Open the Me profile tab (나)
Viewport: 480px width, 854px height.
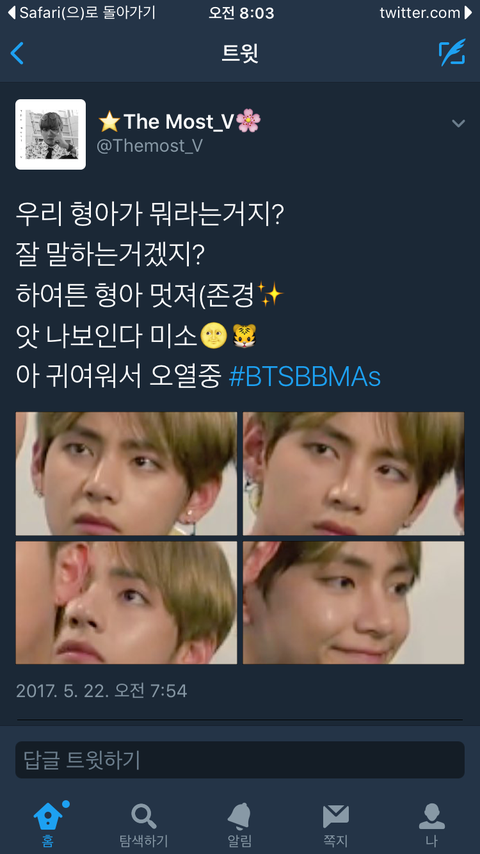432,824
